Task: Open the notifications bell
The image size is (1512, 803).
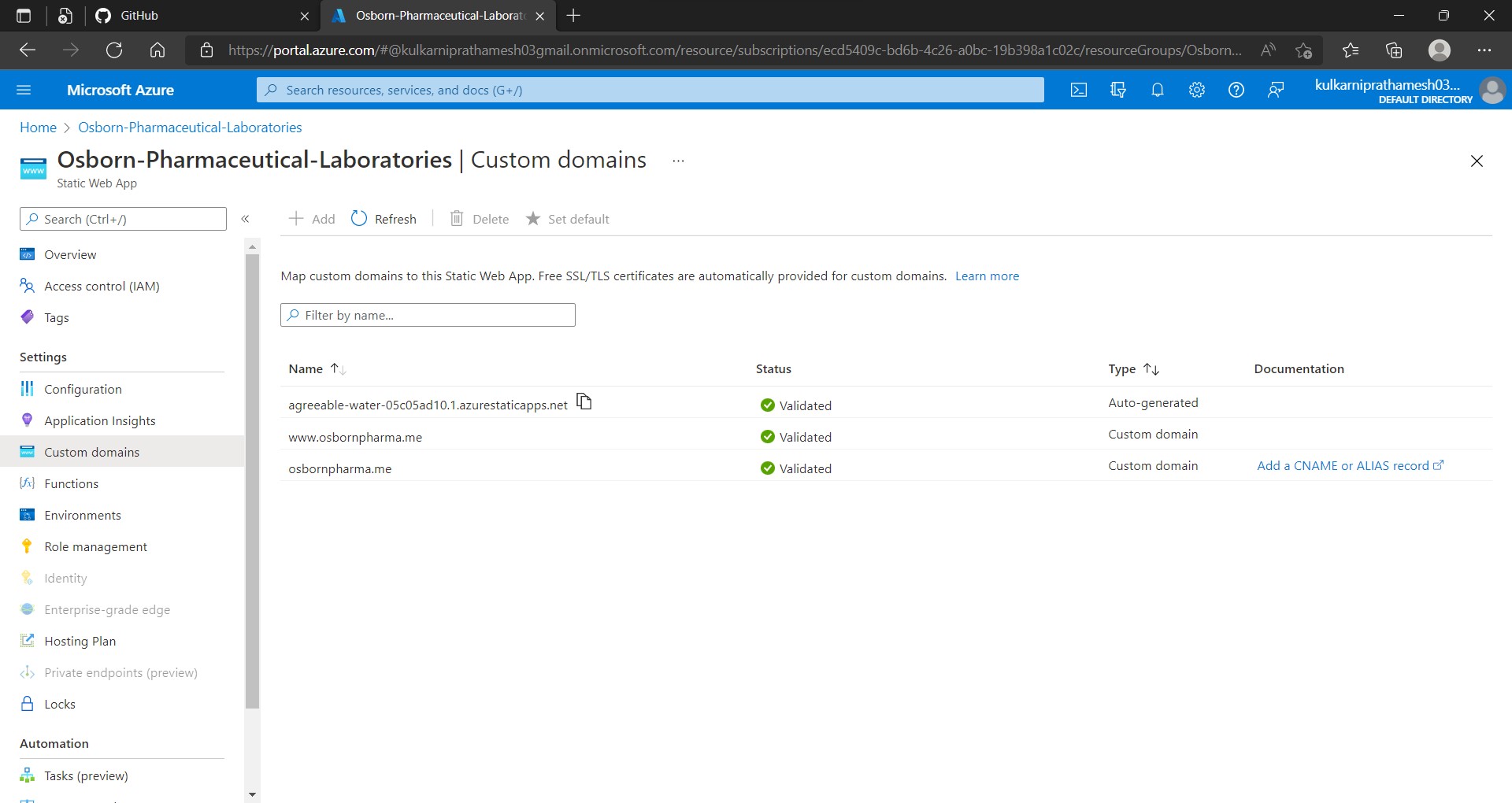Action: coord(1157,90)
